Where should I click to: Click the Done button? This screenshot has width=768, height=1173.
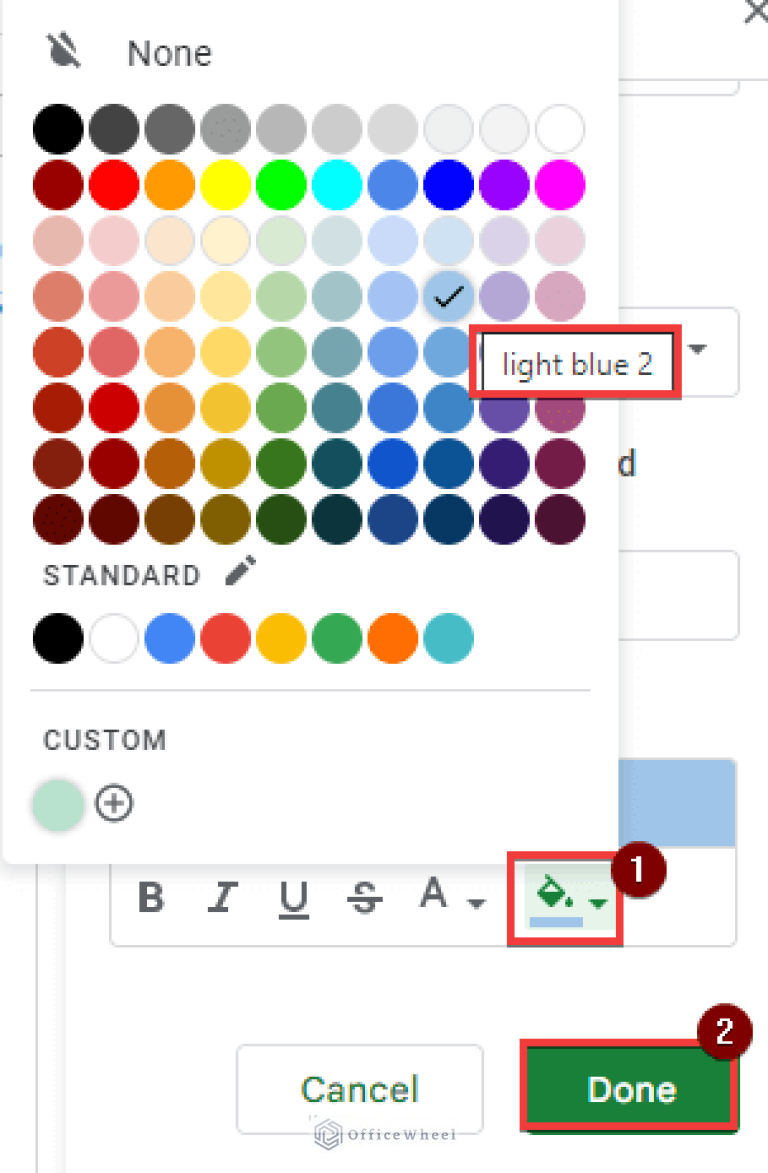coord(630,1086)
